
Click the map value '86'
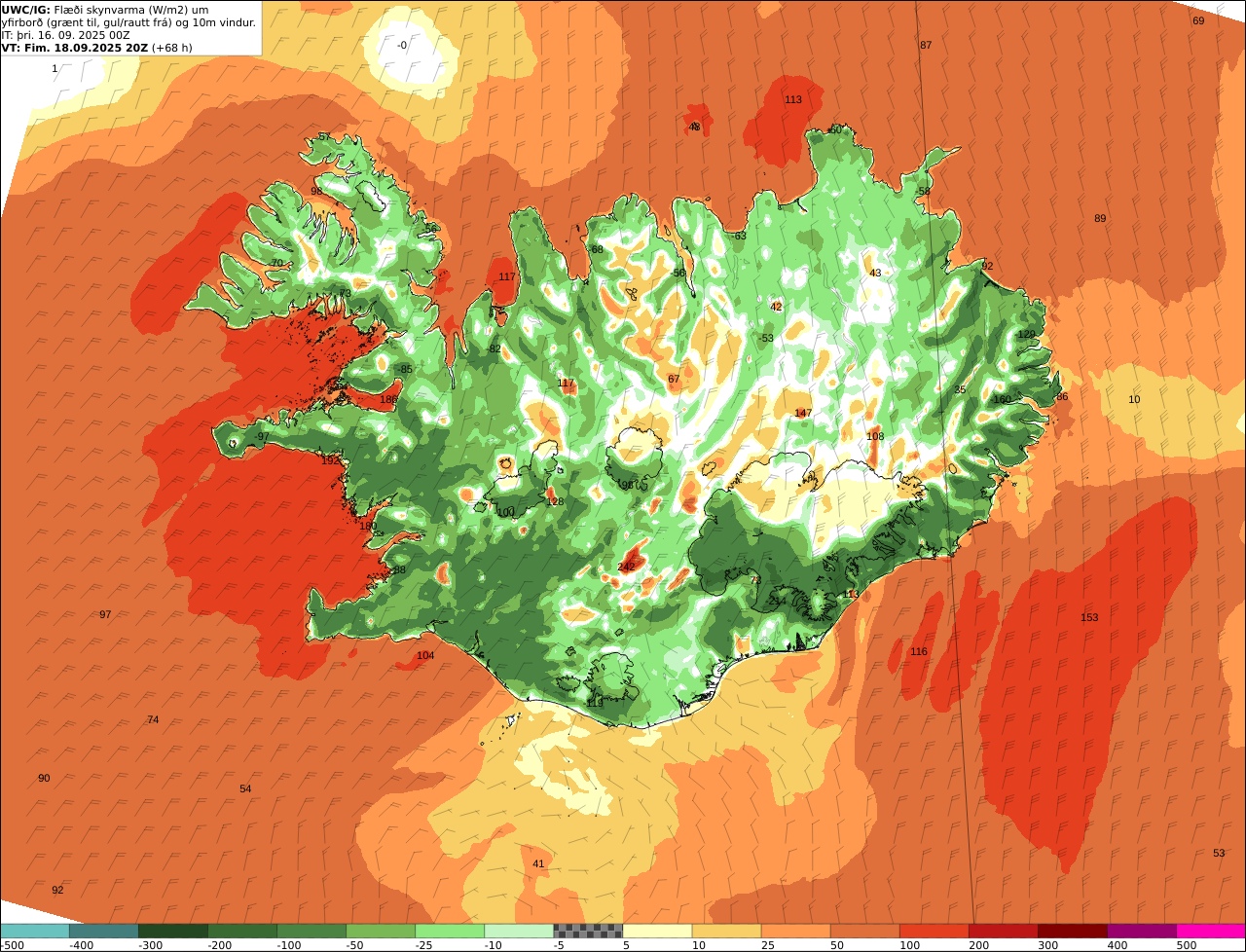coord(1062,396)
